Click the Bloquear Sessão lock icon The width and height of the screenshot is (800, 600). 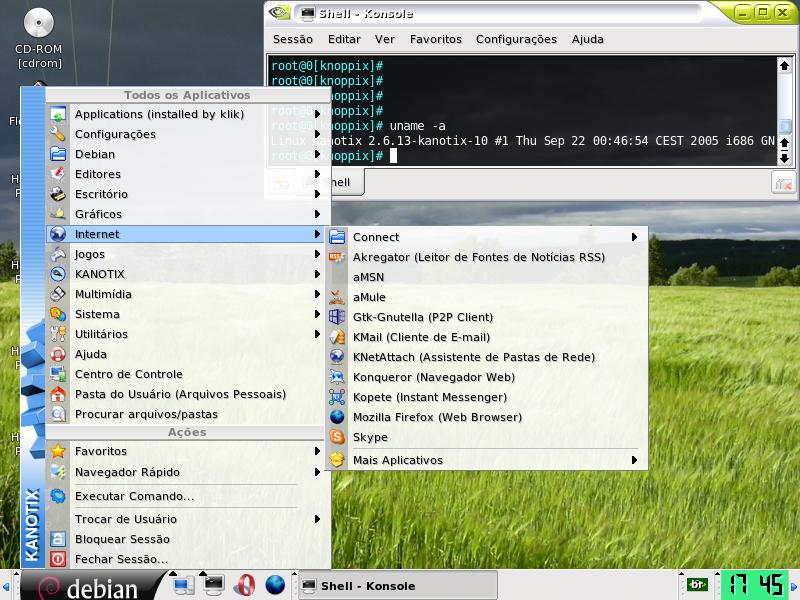[x=58, y=539]
